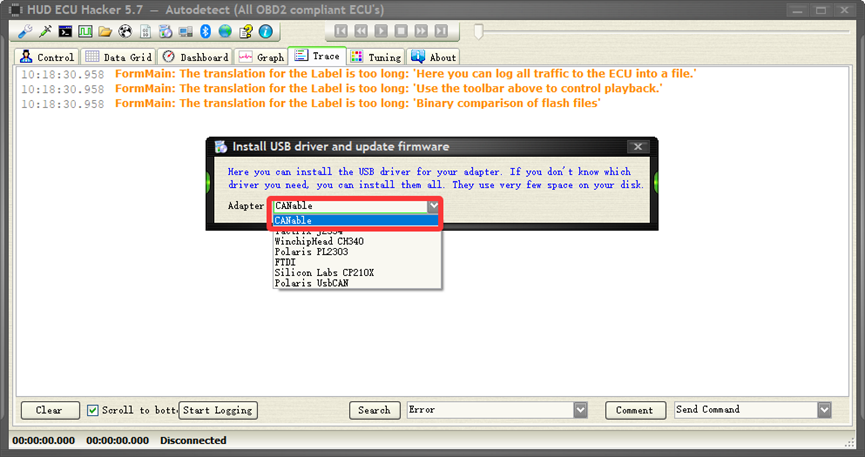
Task: Switch to the Data Grid tab
Action: [119, 57]
